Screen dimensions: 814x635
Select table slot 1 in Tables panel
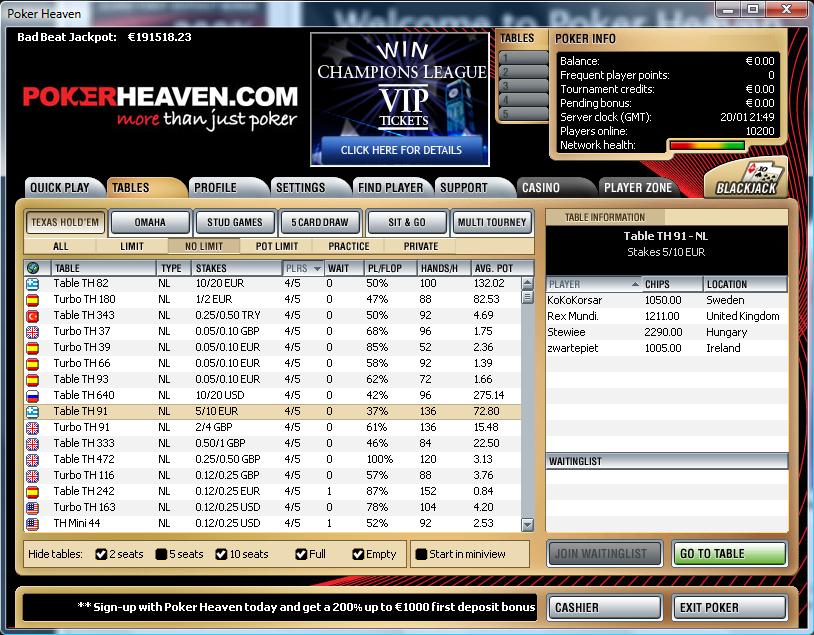pos(523,58)
